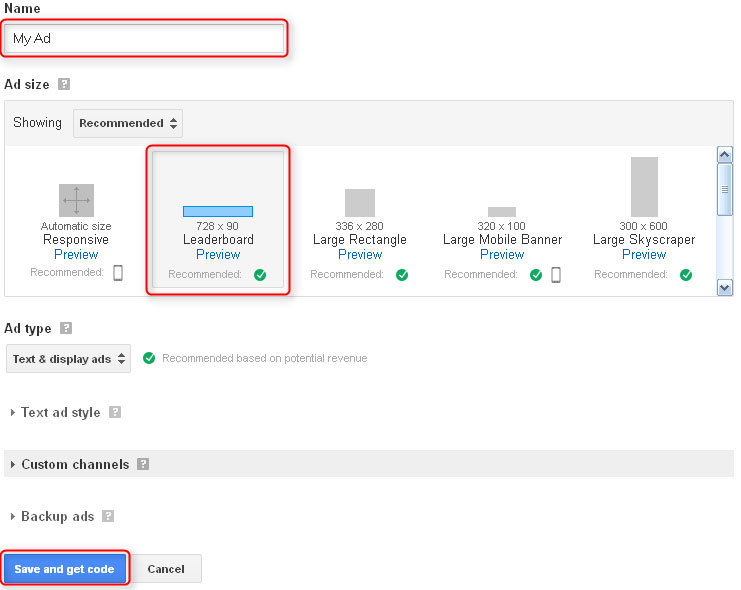Click the mobile phone icon under Large Mobile Banner
Viewport: 741px width, 590px height.
click(556, 275)
